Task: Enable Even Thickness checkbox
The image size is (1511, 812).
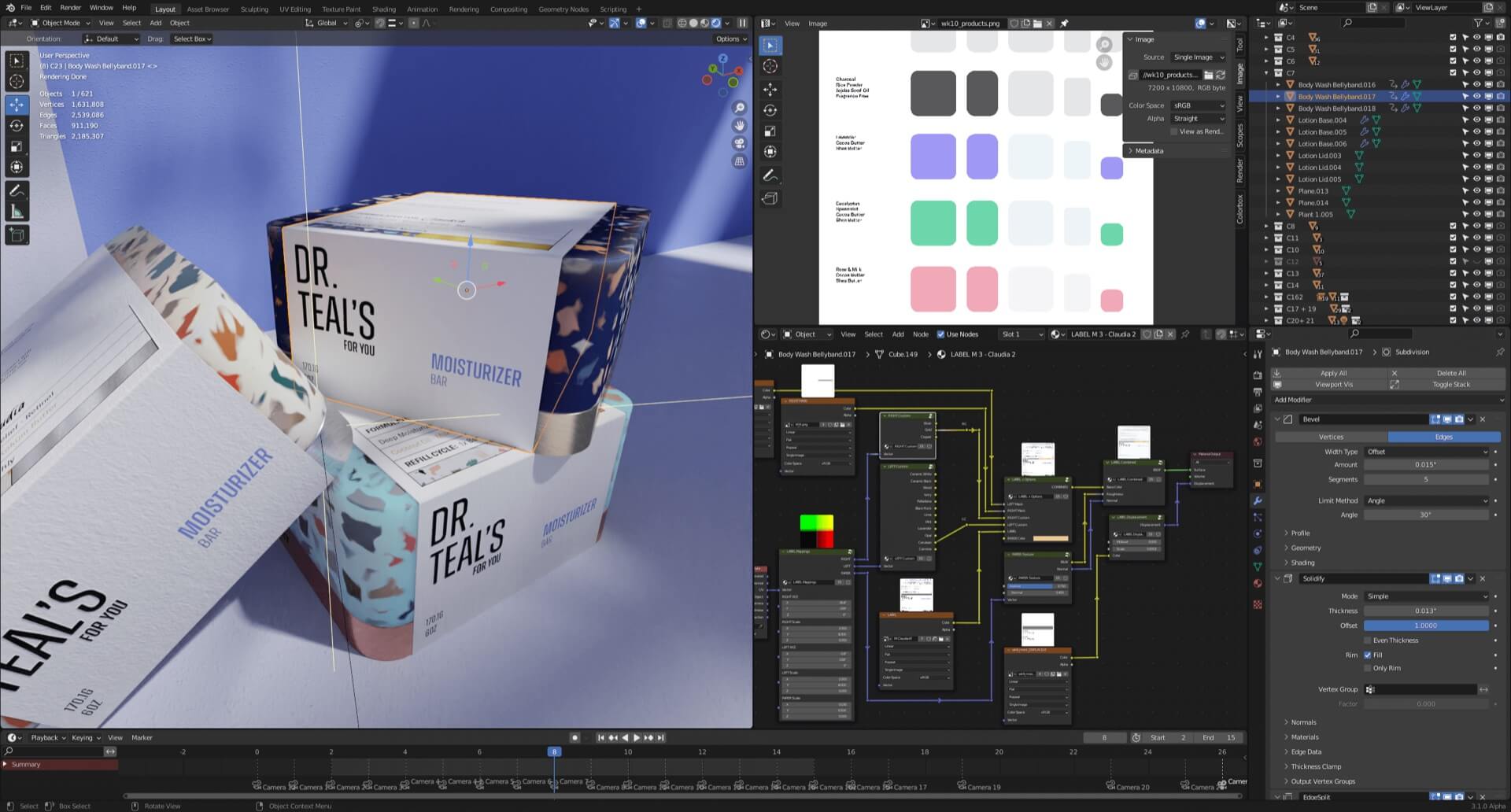Action: tap(1368, 640)
